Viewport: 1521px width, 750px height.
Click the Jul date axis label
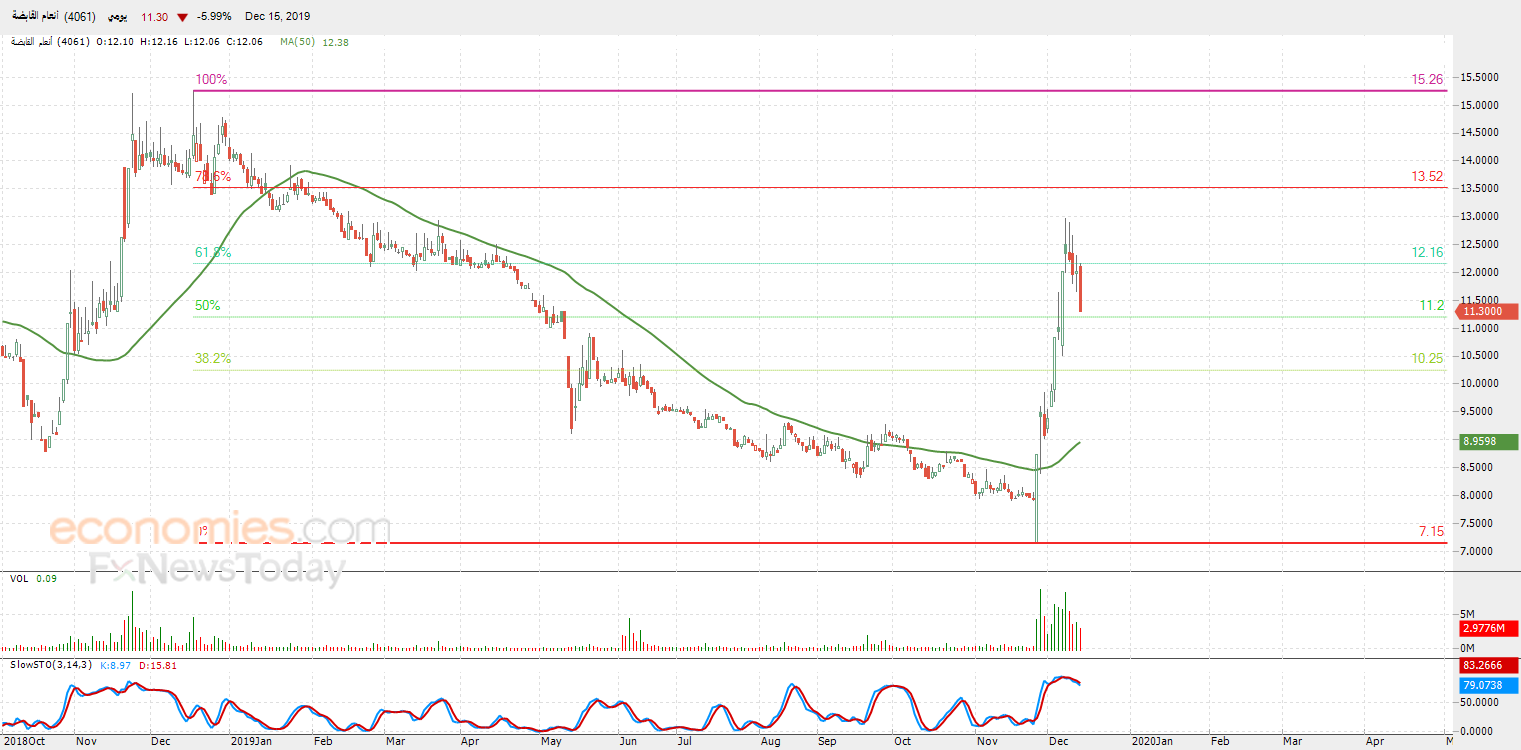(x=684, y=742)
